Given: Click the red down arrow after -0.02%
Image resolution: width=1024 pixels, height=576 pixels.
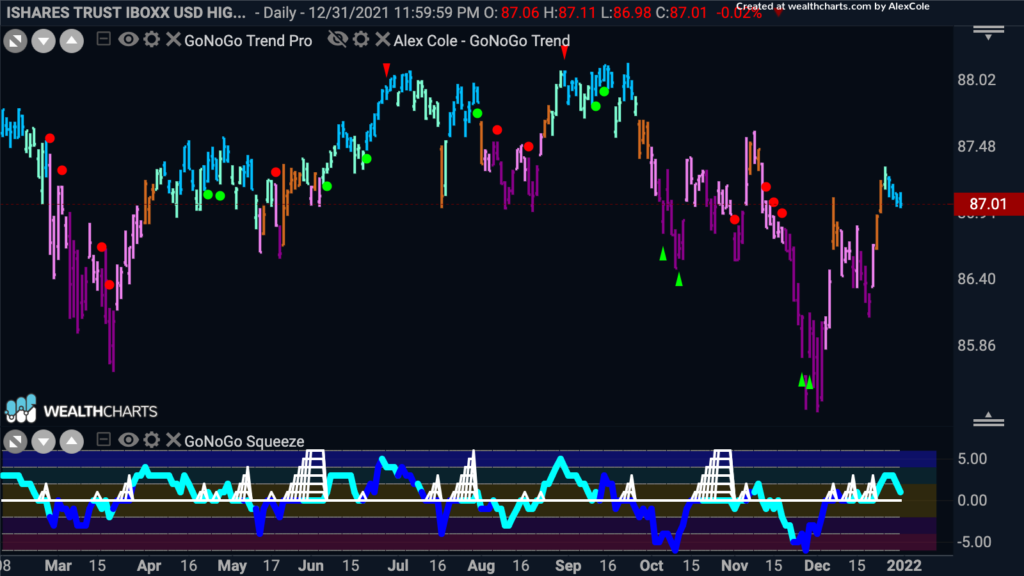Looking at the screenshot, I should tap(778, 12).
